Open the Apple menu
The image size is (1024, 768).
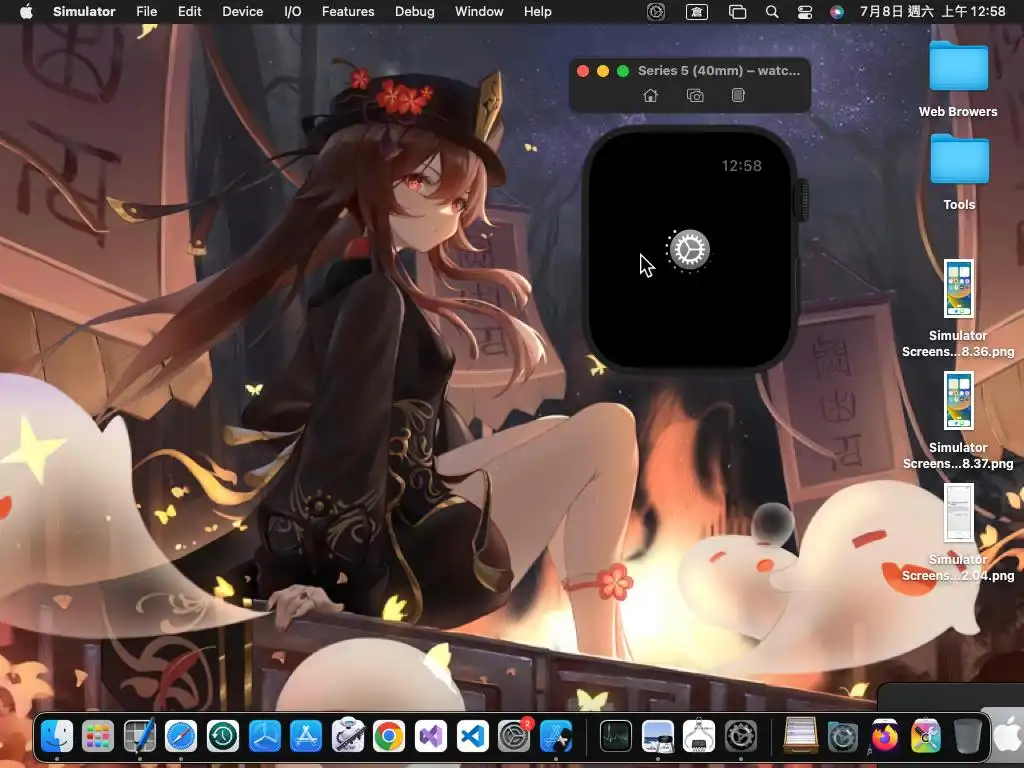26,11
